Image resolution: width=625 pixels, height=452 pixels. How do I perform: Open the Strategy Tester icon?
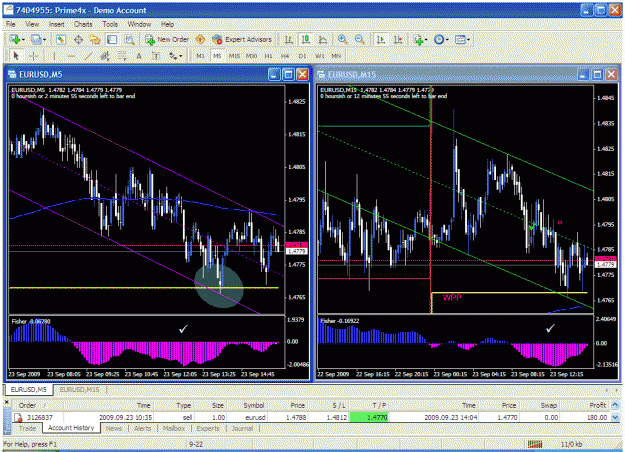tap(129, 39)
